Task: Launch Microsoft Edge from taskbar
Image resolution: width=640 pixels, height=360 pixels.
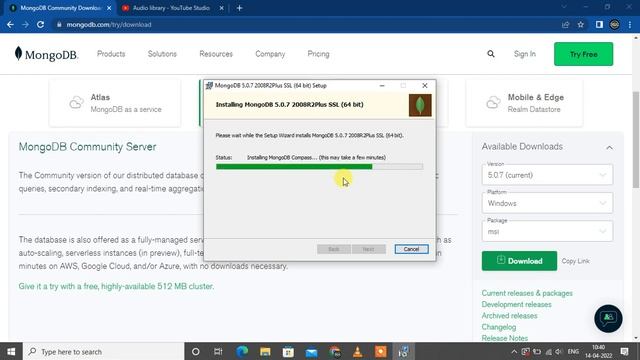Action: (x=242, y=351)
